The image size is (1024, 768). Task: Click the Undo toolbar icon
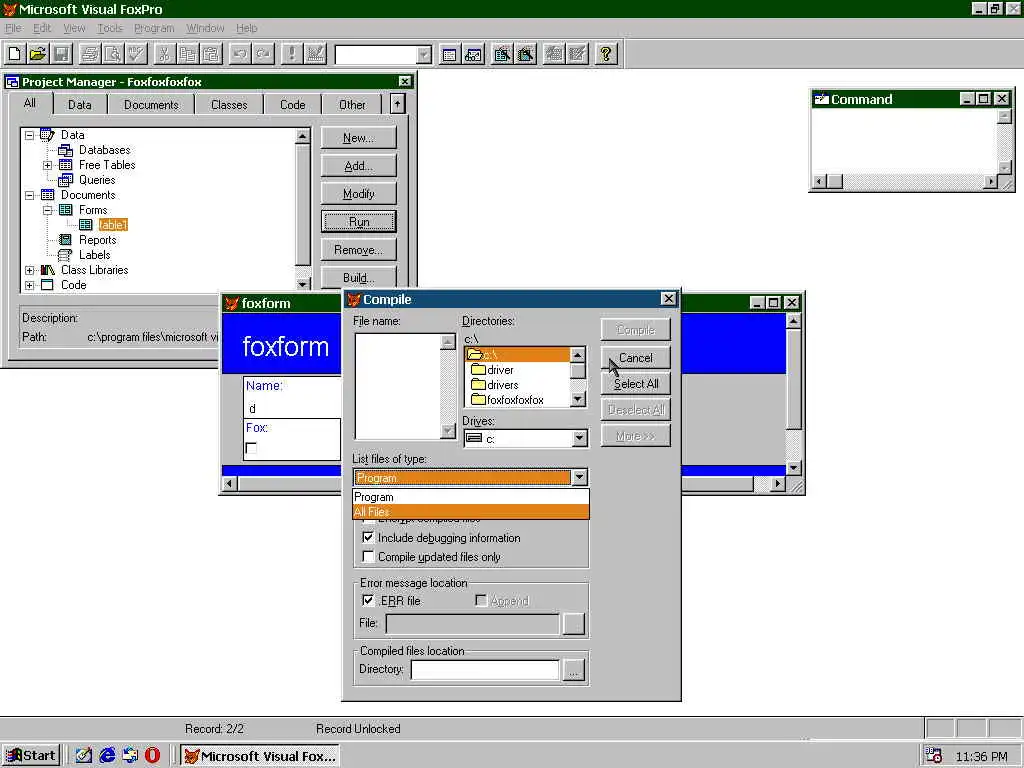(x=240, y=54)
